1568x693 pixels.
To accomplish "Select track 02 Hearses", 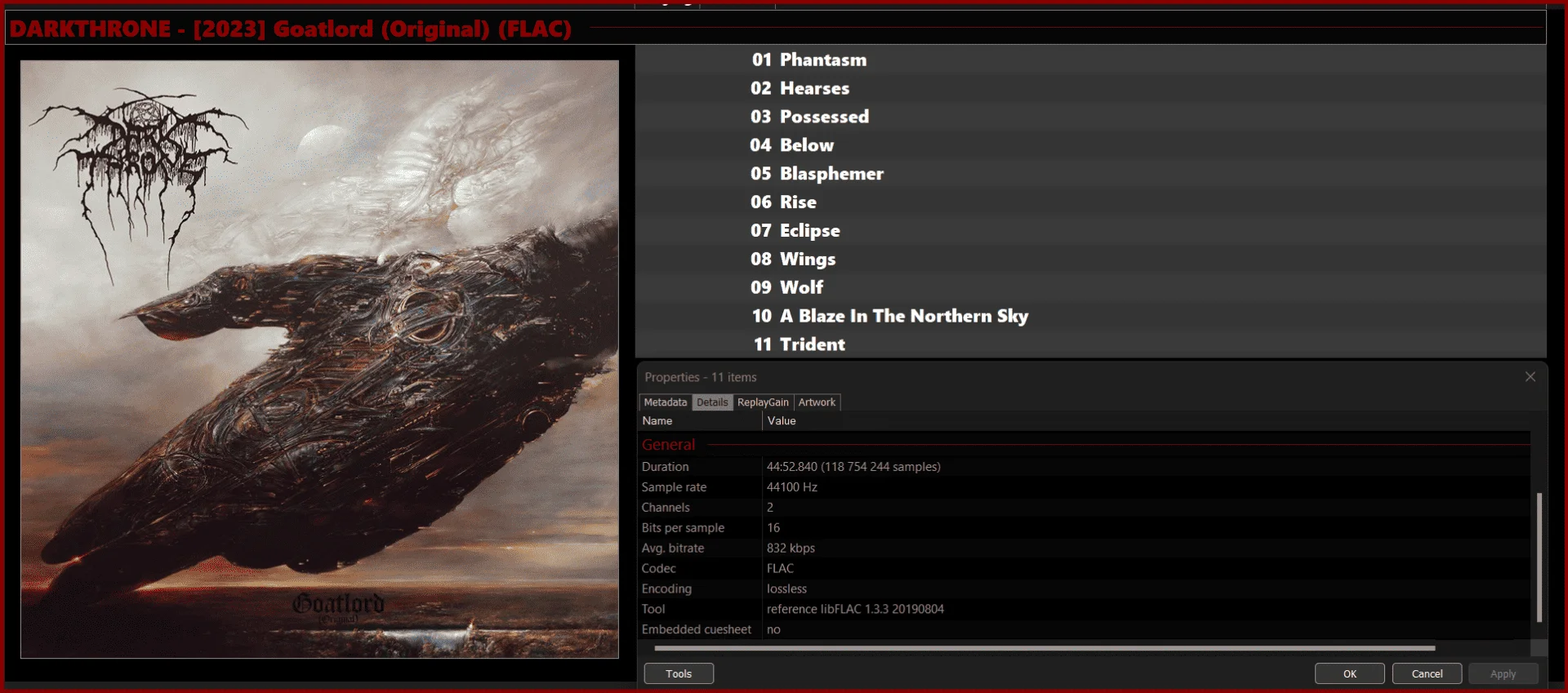I will tap(1091, 88).
